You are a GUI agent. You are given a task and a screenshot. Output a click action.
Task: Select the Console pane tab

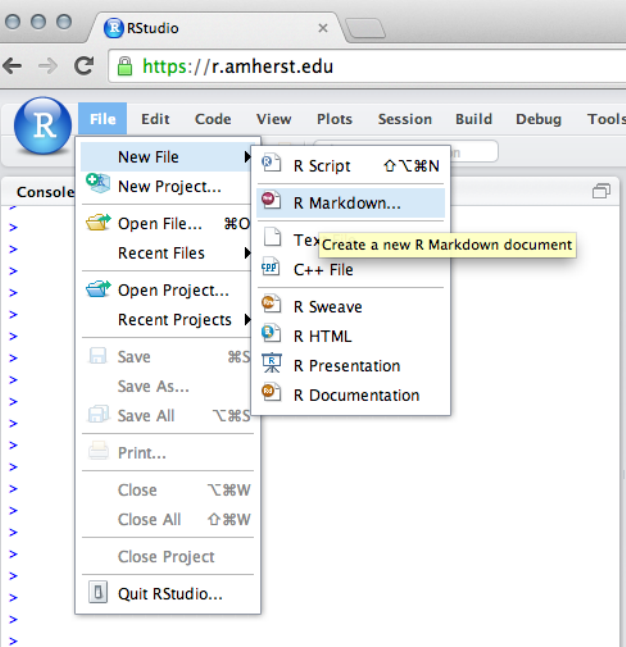click(x=45, y=192)
